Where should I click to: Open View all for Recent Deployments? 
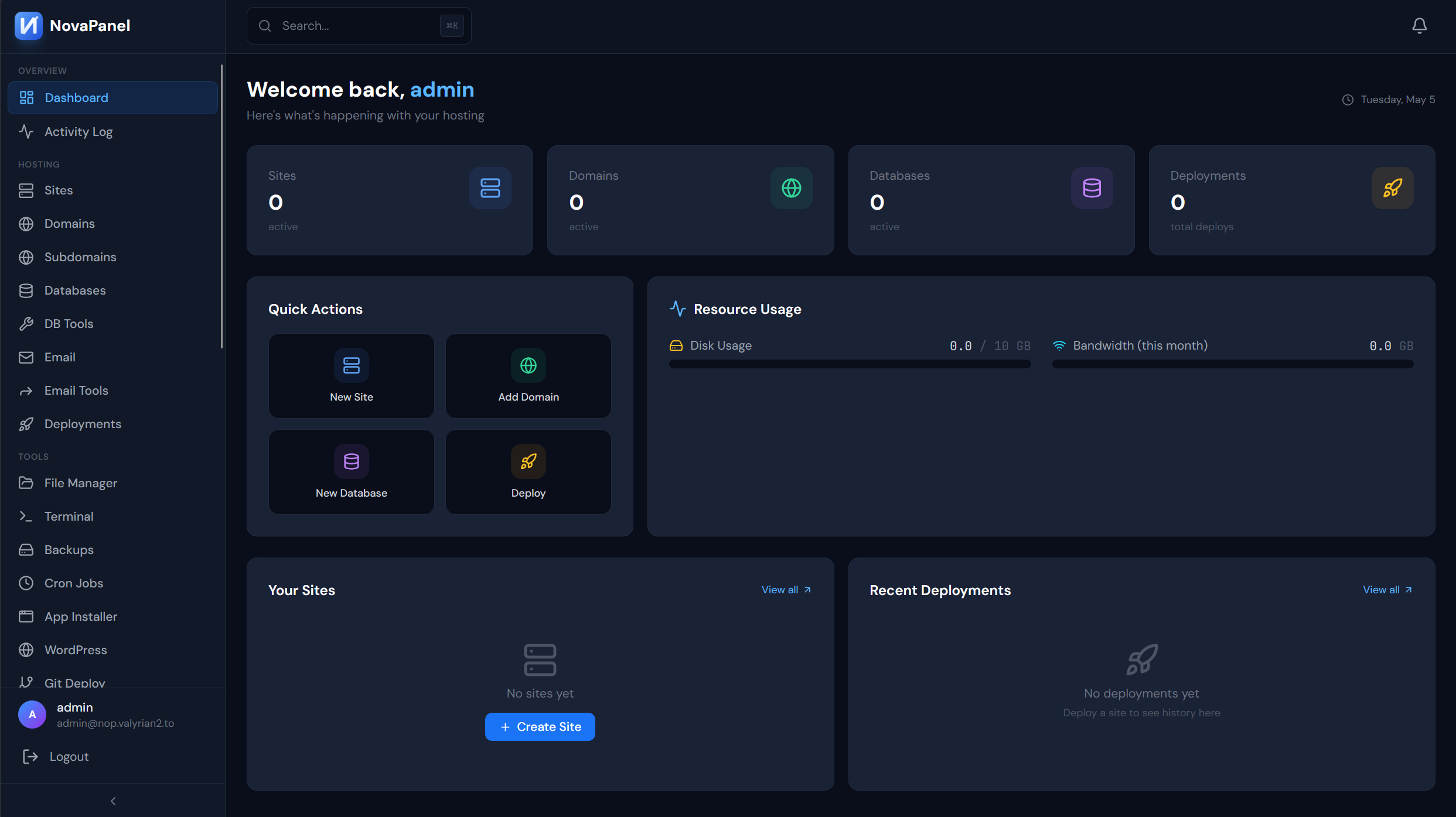point(1388,590)
